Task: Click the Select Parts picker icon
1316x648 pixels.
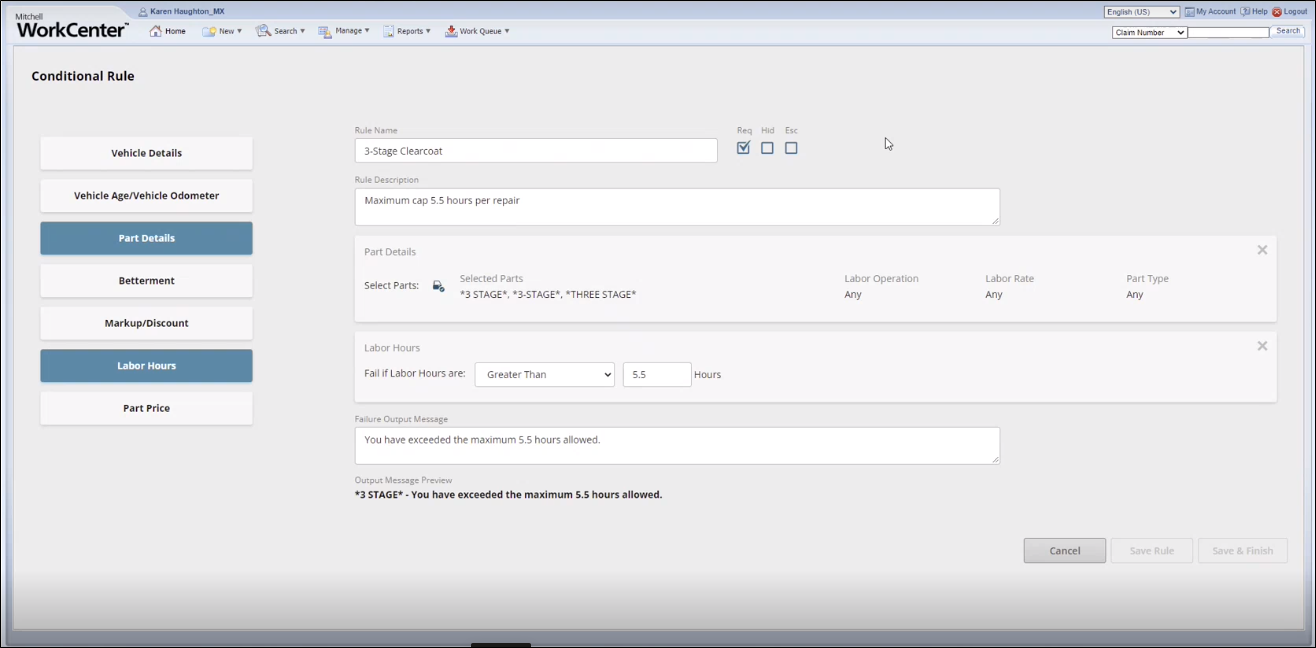Action: point(438,286)
